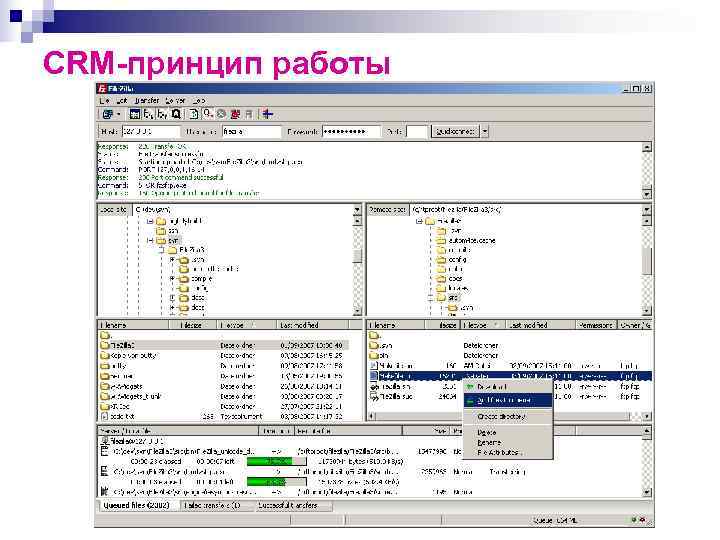Choose Download from context menu
720x540 pixels.
[507, 387]
